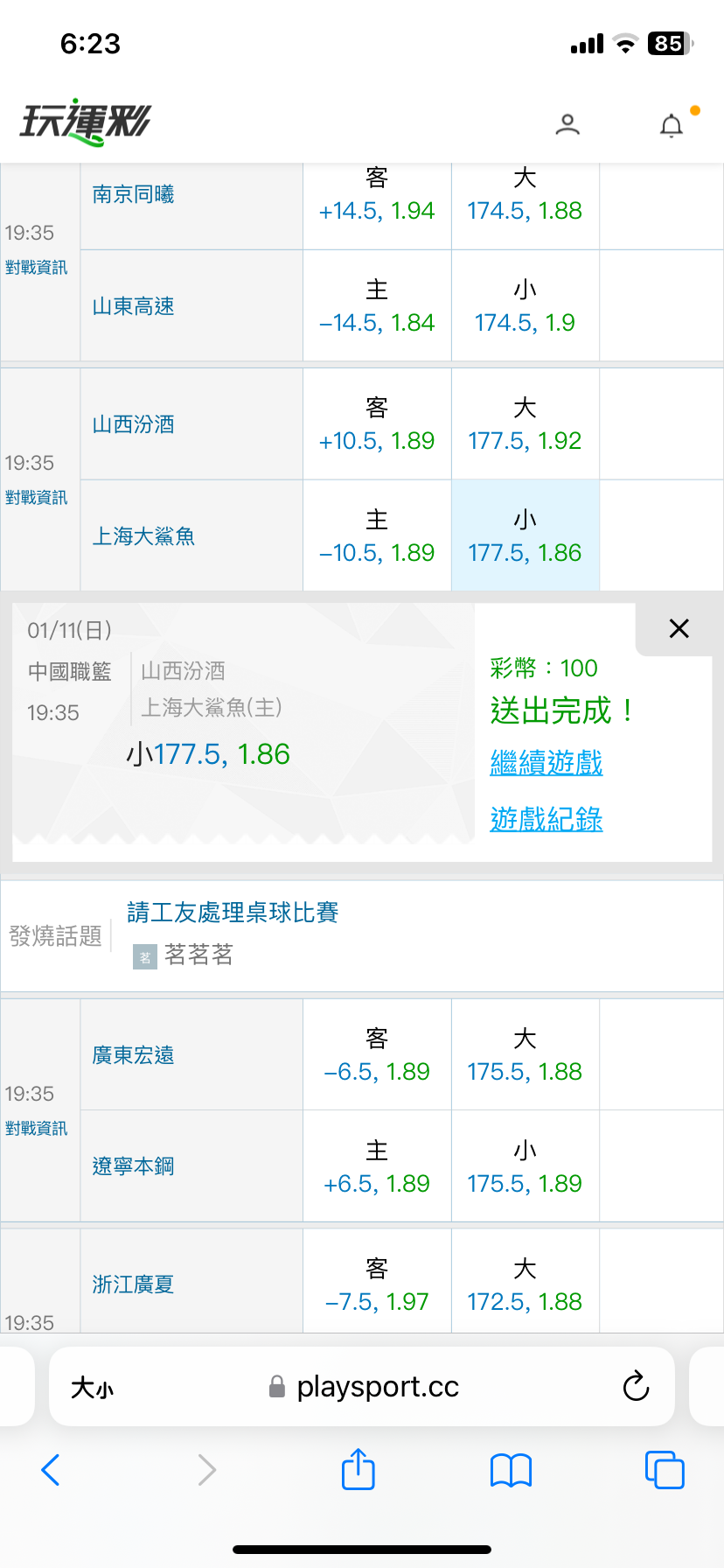Show the Safari tabs overview
This screenshot has width=724, height=1568.
pyautogui.click(x=664, y=1470)
